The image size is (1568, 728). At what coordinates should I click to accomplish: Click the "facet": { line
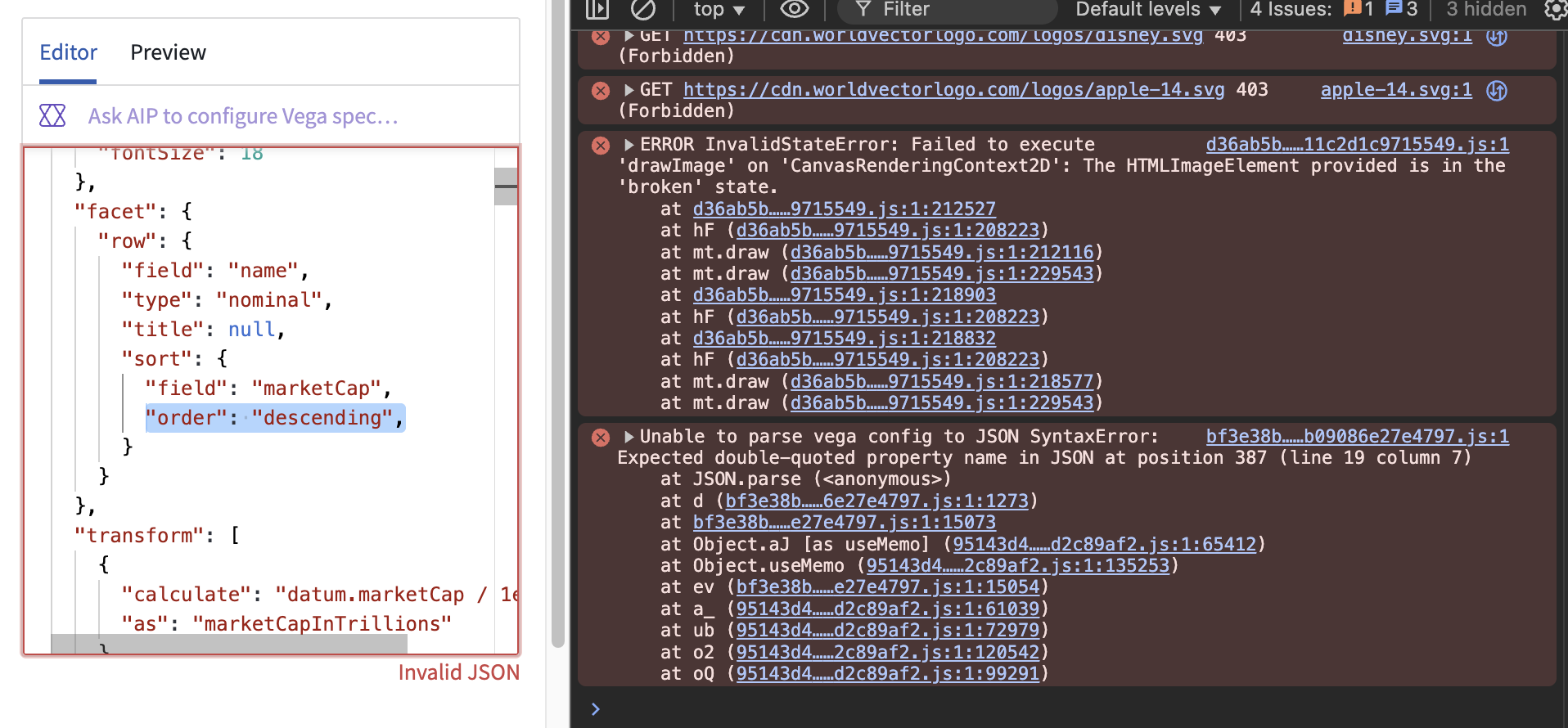[x=133, y=212]
